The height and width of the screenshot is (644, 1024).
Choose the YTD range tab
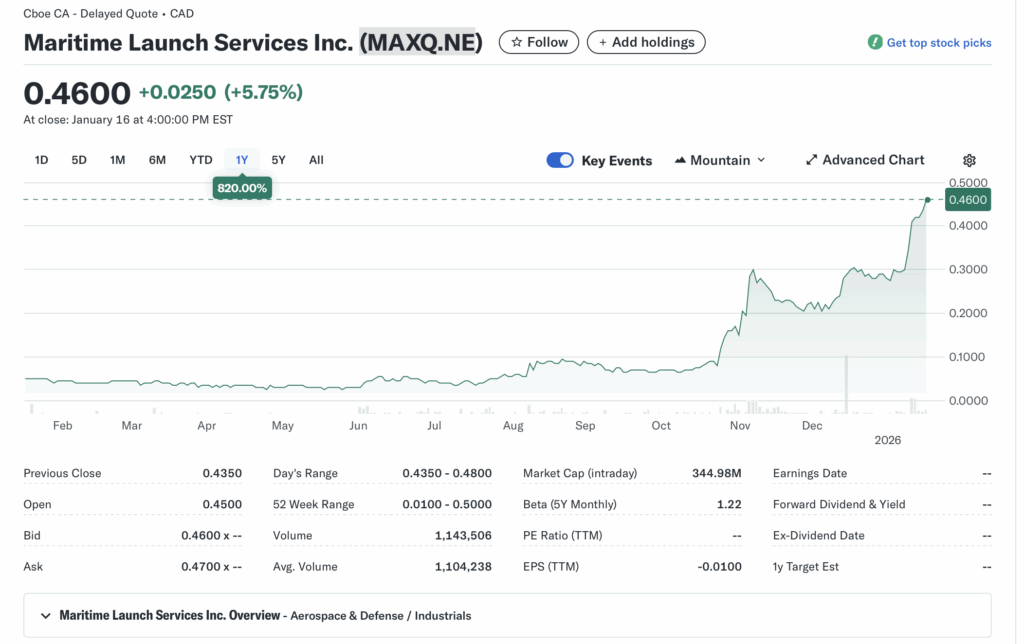coord(200,160)
